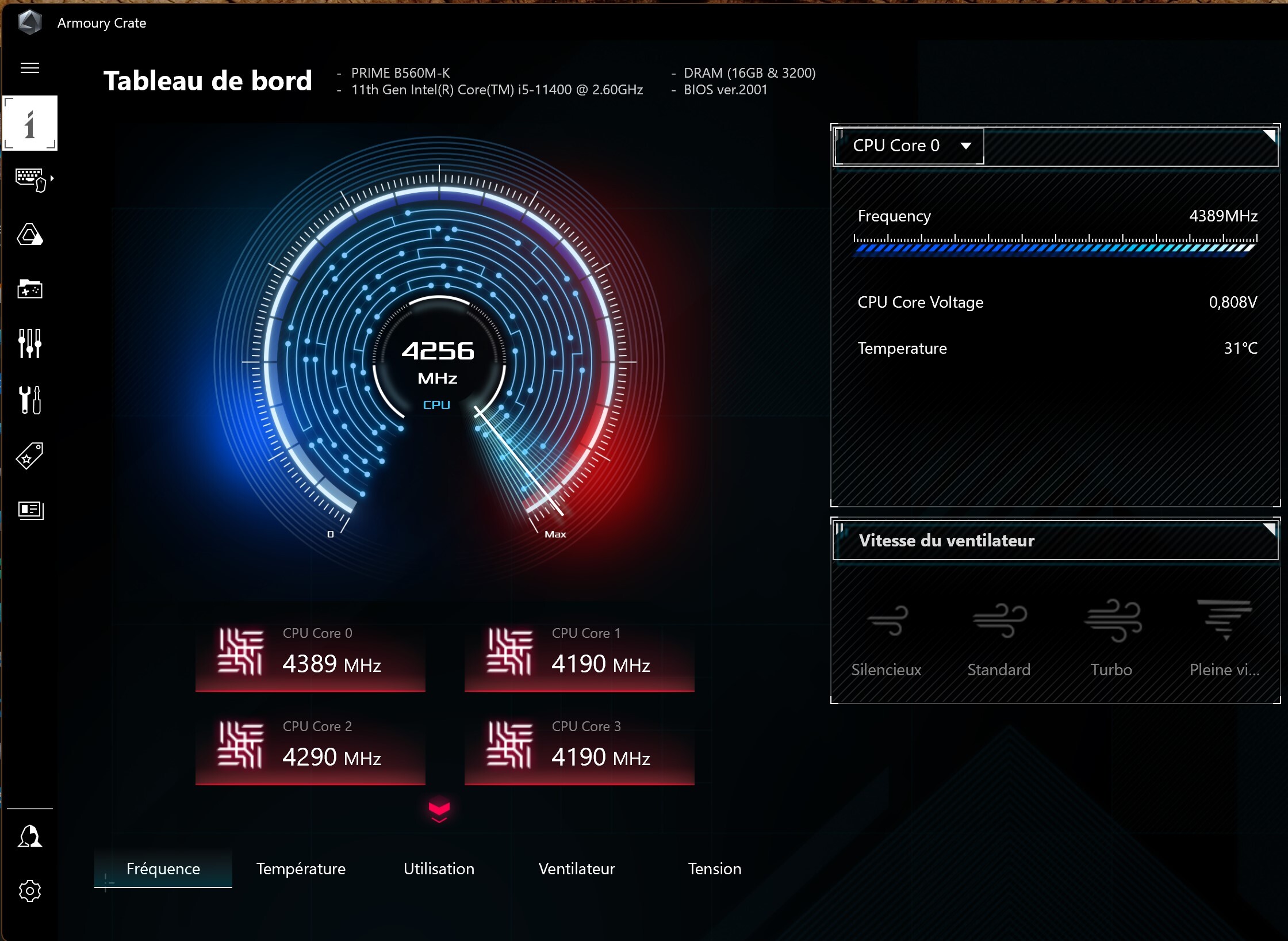Click the Max label on the gauge
Image resolution: width=1288 pixels, height=941 pixels.
(555, 534)
